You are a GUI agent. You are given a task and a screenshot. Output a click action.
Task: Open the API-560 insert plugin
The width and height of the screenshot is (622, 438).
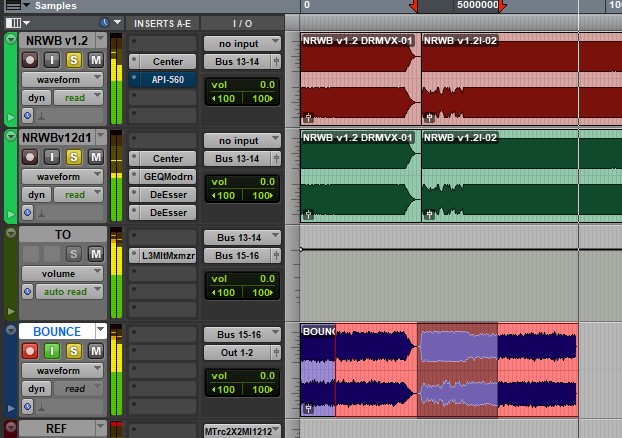(x=167, y=79)
